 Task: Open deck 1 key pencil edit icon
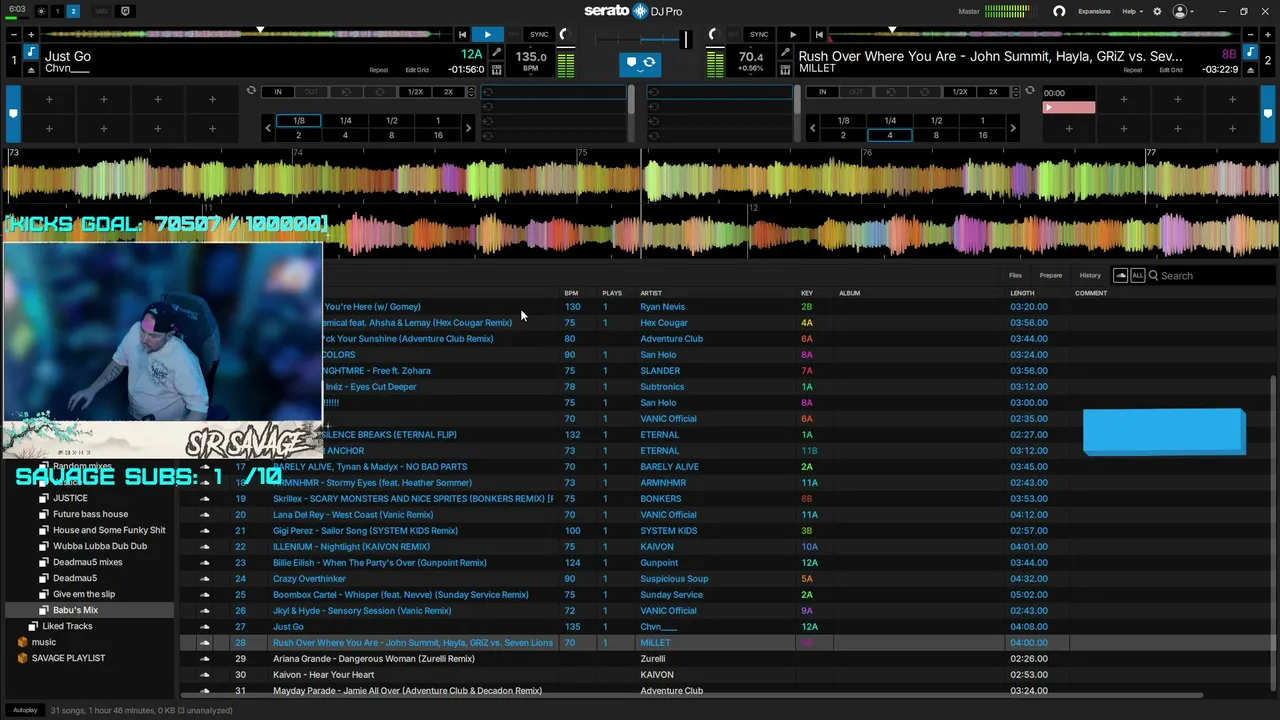496,53
